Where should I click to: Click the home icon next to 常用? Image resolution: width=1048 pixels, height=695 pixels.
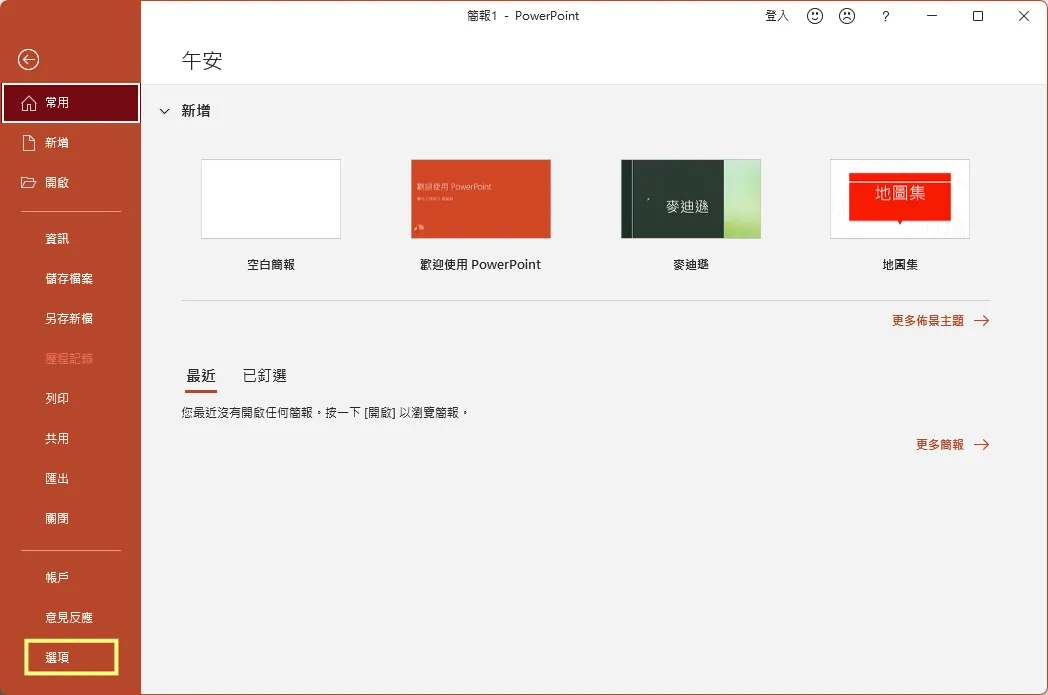tap(29, 103)
